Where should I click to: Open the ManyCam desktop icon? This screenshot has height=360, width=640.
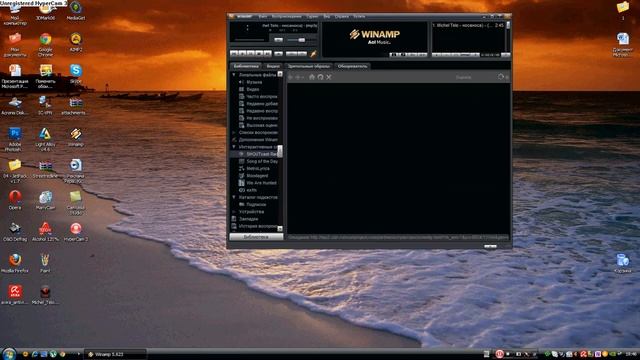pyautogui.click(x=45, y=200)
